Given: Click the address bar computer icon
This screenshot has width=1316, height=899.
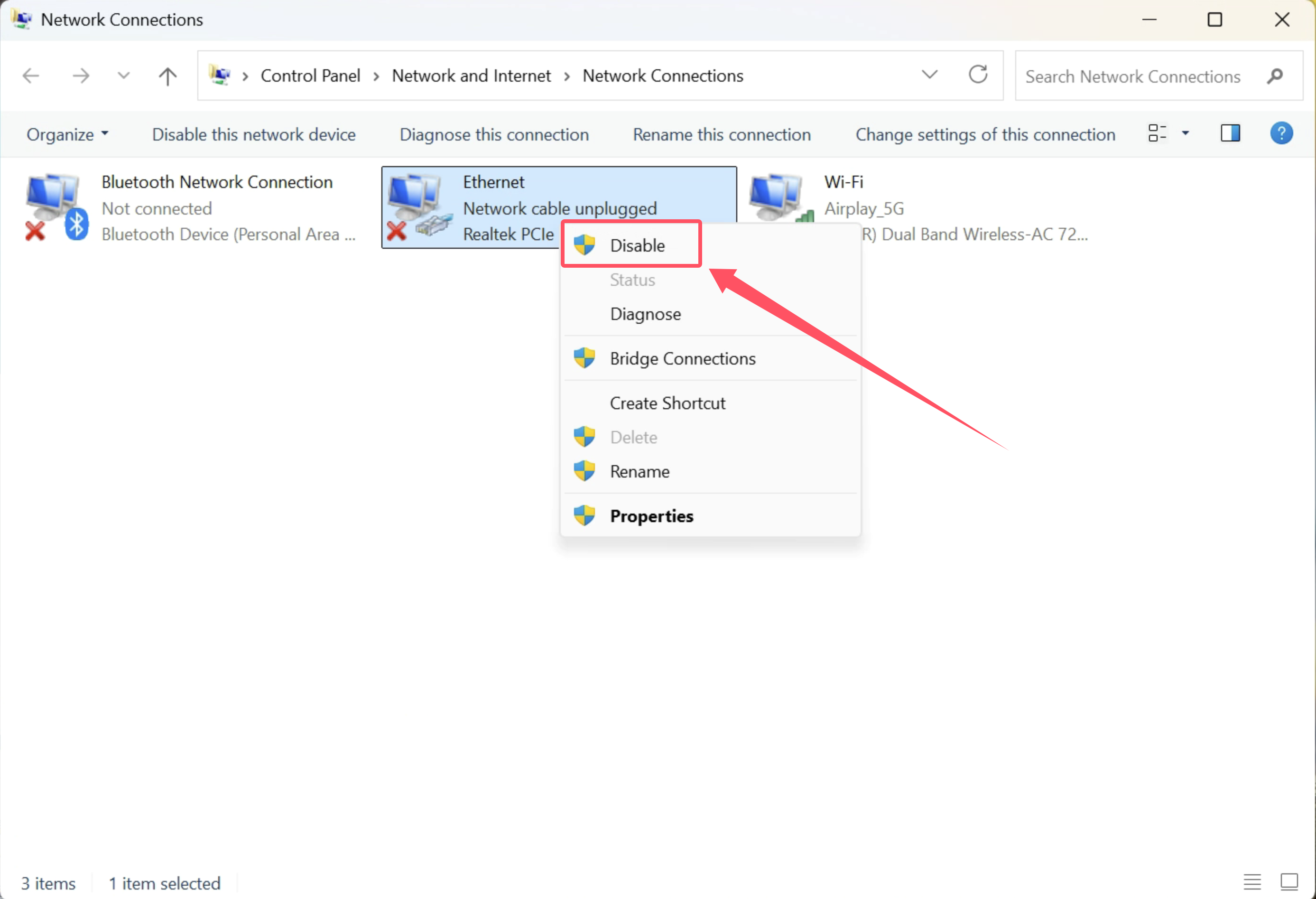Looking at the screenshot, I should (220, 75).
